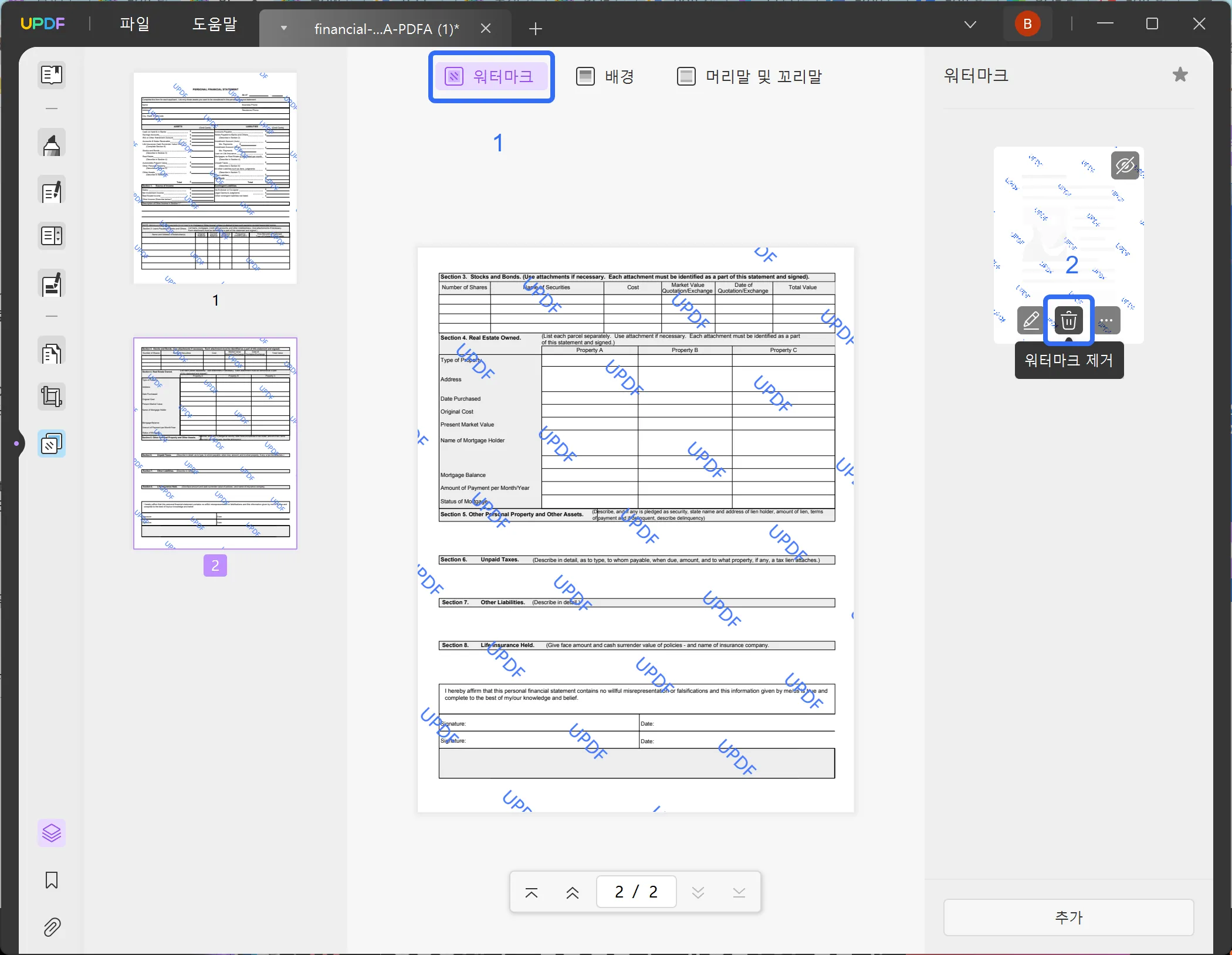Click 'Section 7. Other Liabilities.' text

click(483, 602)
